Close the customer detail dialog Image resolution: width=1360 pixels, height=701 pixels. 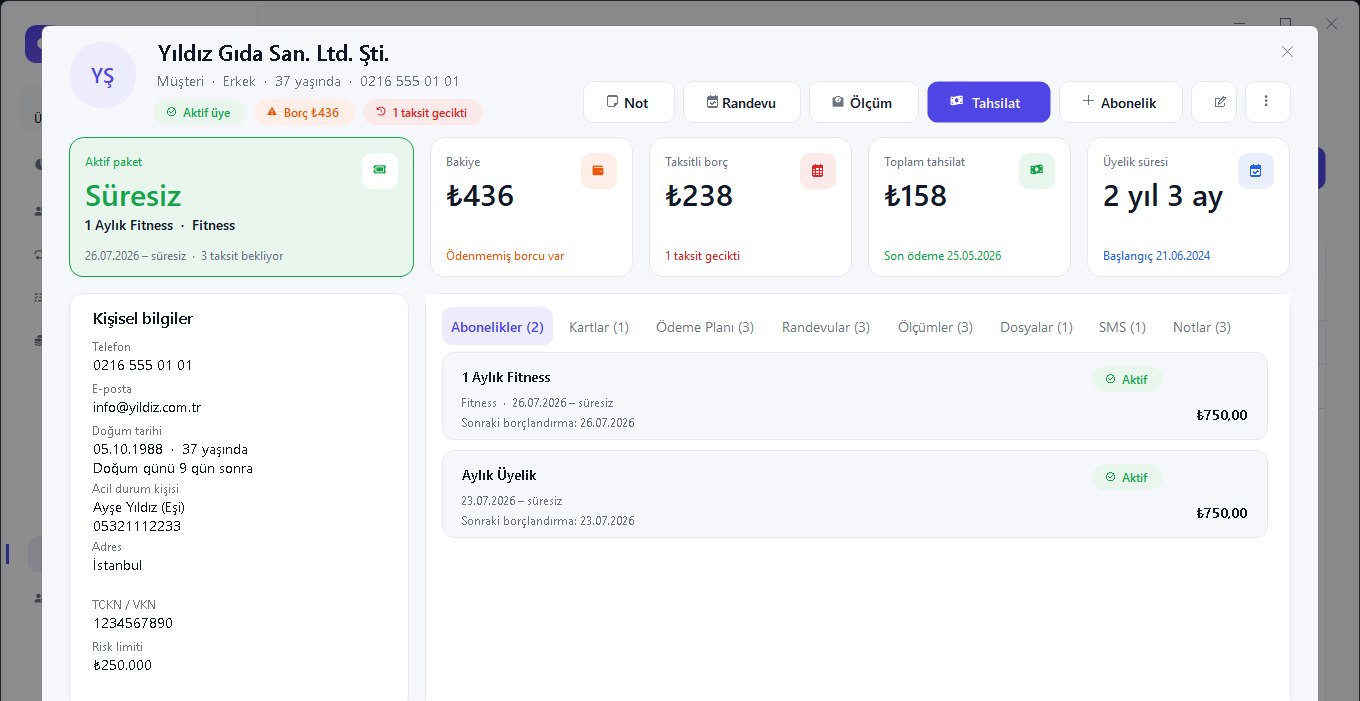(1288, 52)
